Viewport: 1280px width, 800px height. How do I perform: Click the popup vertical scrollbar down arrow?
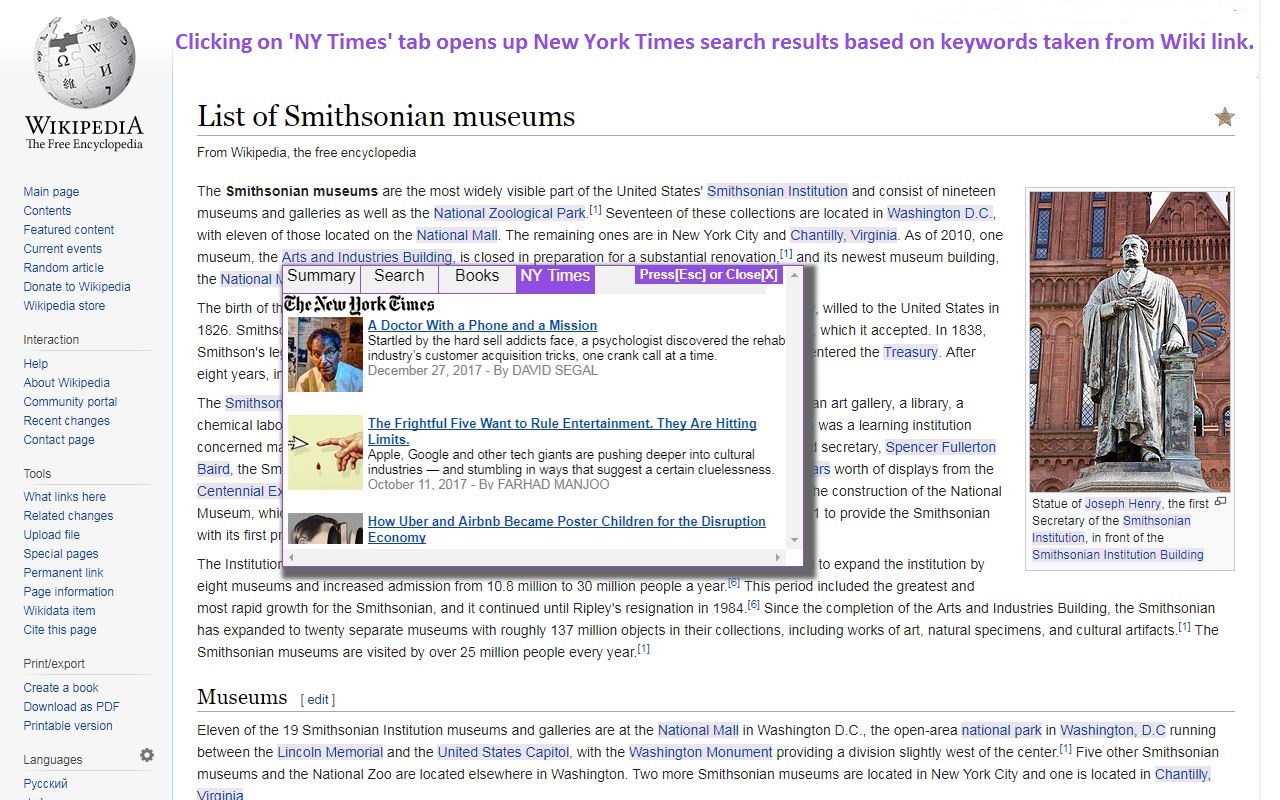coord(795,540)
